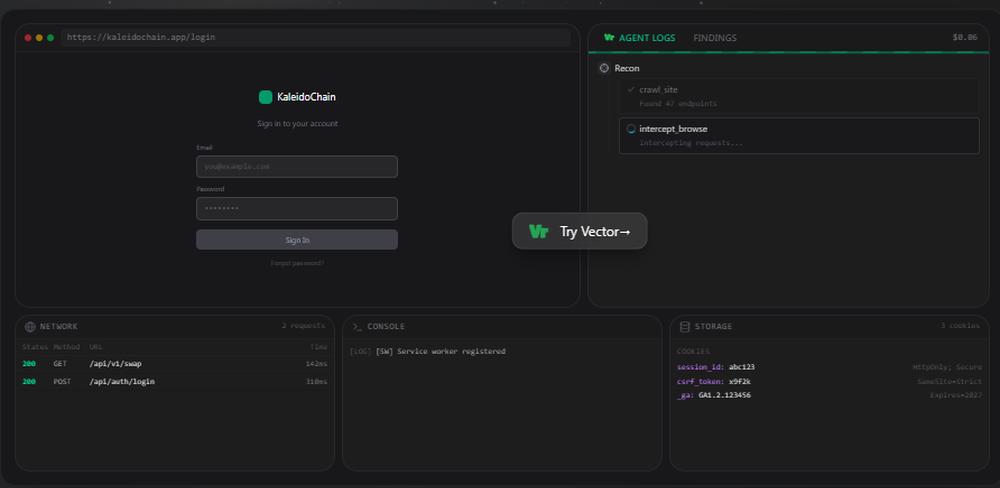The height and width of the screenshot is (488, 1000).
Task: Click the 3 cookies count label
Action: point(960,326)
